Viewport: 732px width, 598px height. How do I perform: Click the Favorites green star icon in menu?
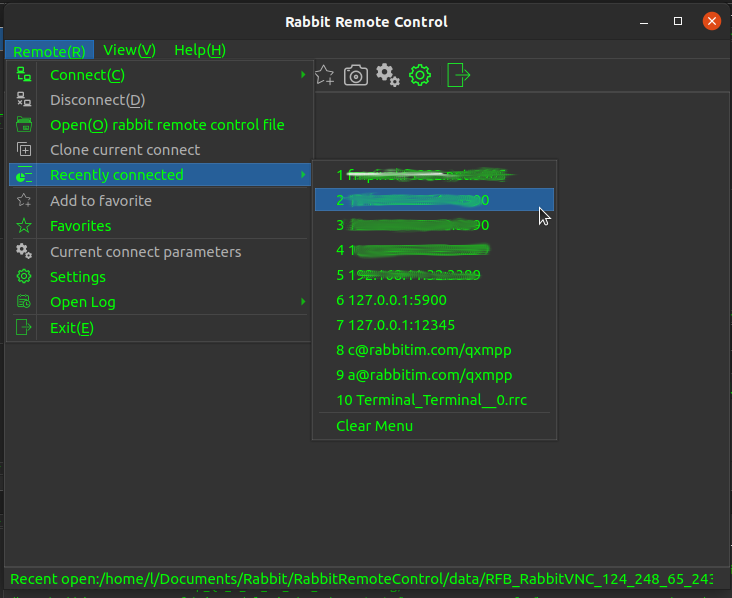[24, 226]
